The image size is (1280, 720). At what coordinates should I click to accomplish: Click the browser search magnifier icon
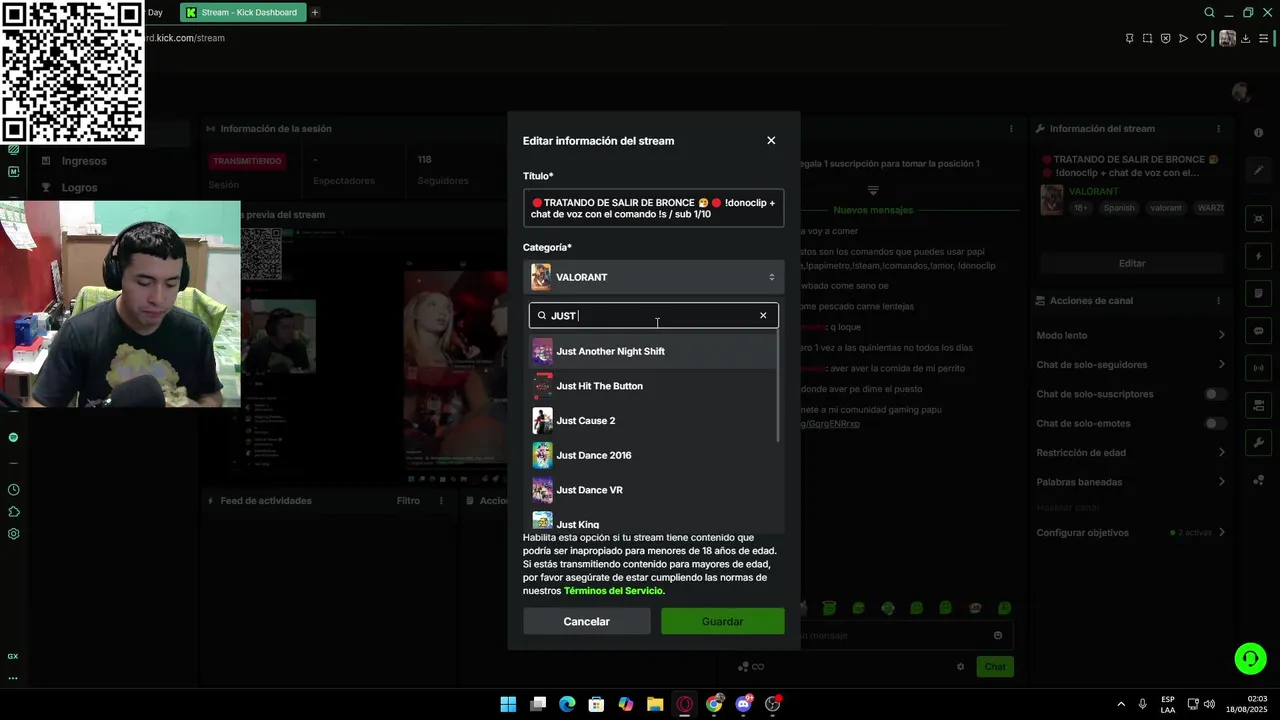1209,13
